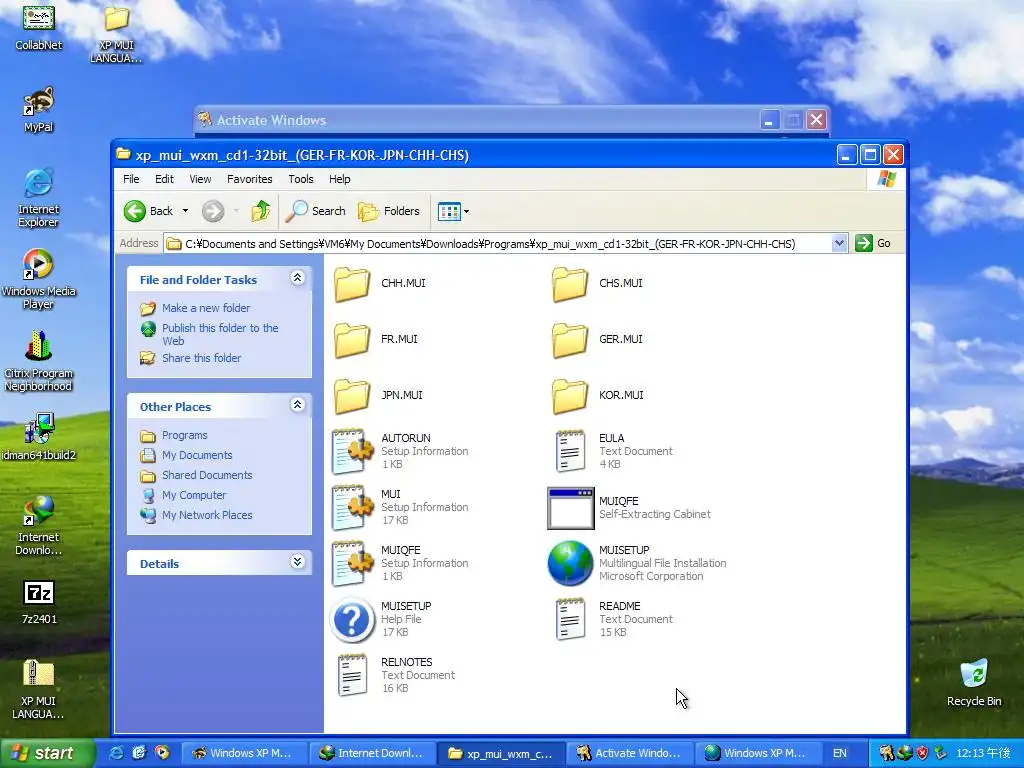Expand the Address bar dropdown

click(x=839, y=244)
